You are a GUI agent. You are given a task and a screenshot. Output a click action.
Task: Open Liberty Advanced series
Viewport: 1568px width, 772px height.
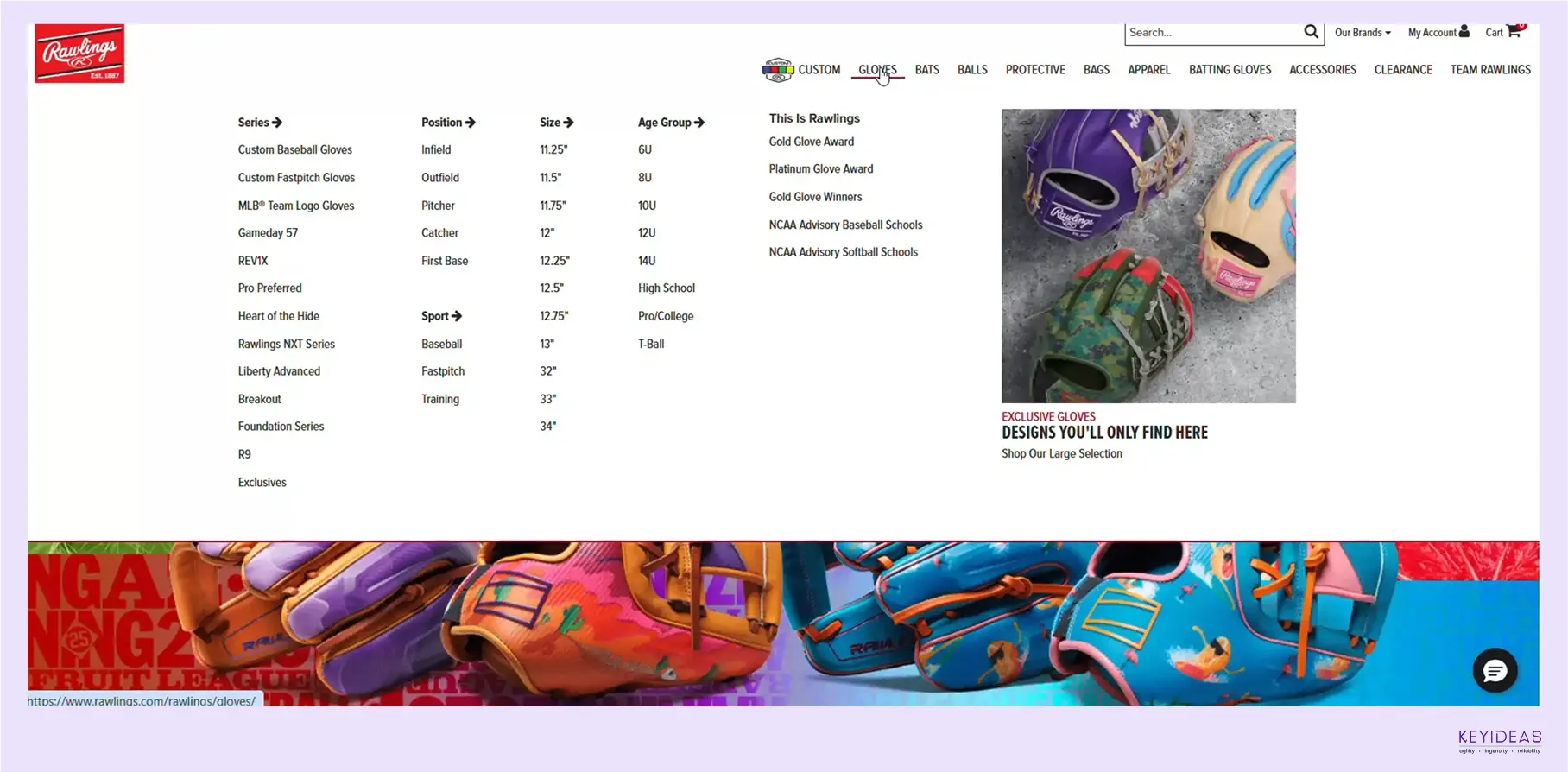click(279, 371)
